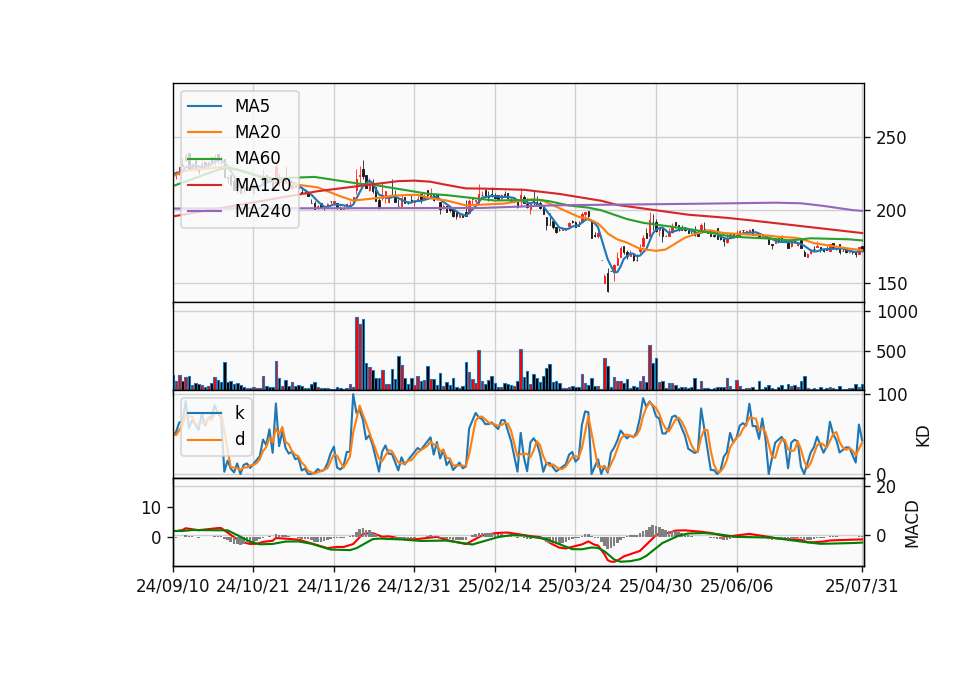This screenshot has height=690, width=960.
Task: Click the tallest volume bar near 24/11/26
Action: [357, 354]
